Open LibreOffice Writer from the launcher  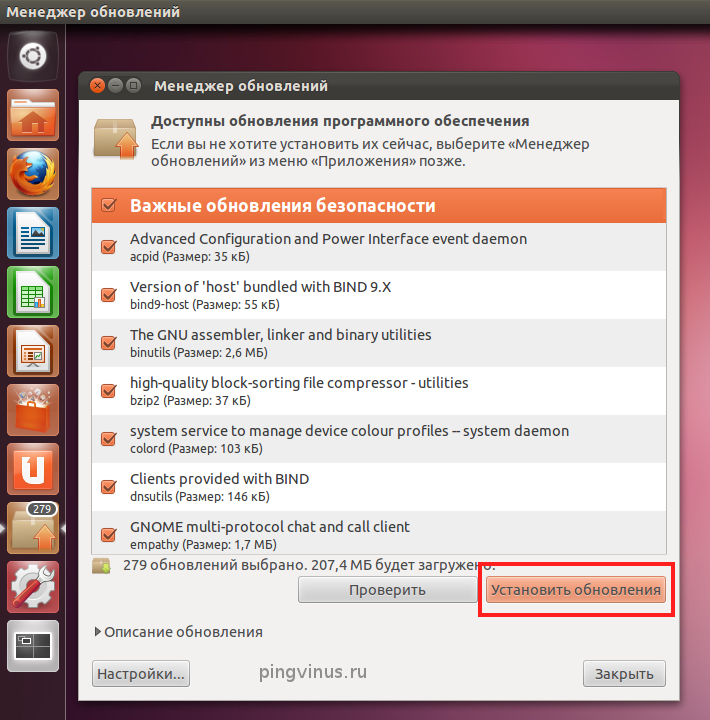pyautogui.click(x=33, y=233)
